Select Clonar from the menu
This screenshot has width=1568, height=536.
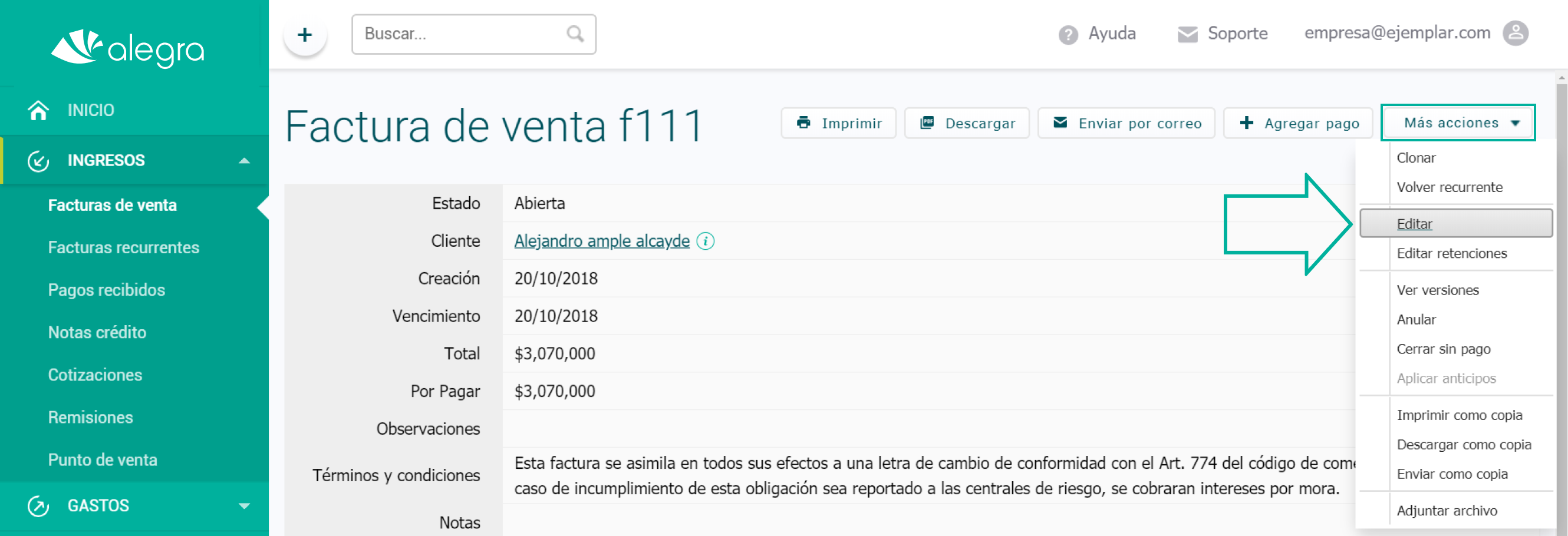pyautogui.click(x=1416, y=158)
